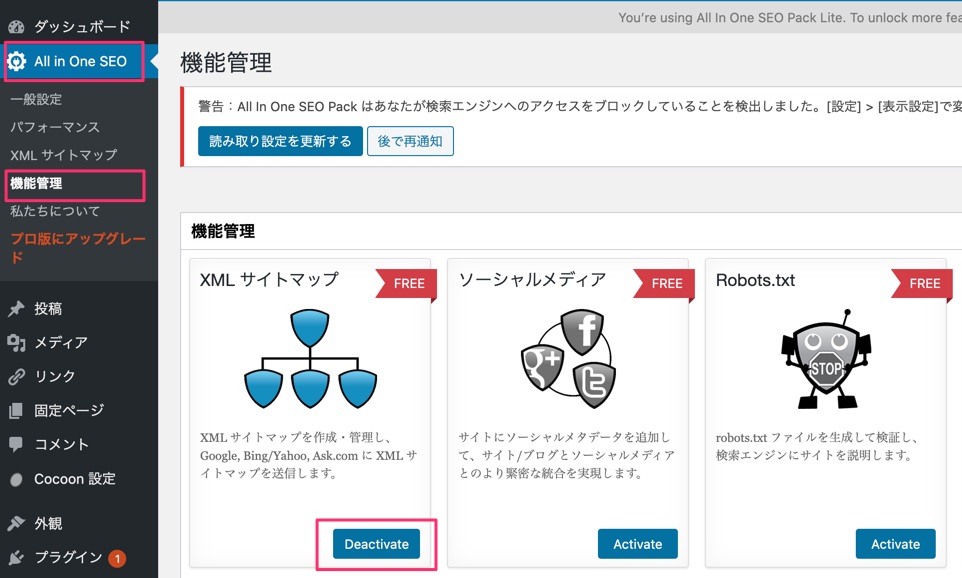Screen dimensions: 962x578
Task: Click the FREE ribbon on Robots.txt card
Action: pos(922,283)
